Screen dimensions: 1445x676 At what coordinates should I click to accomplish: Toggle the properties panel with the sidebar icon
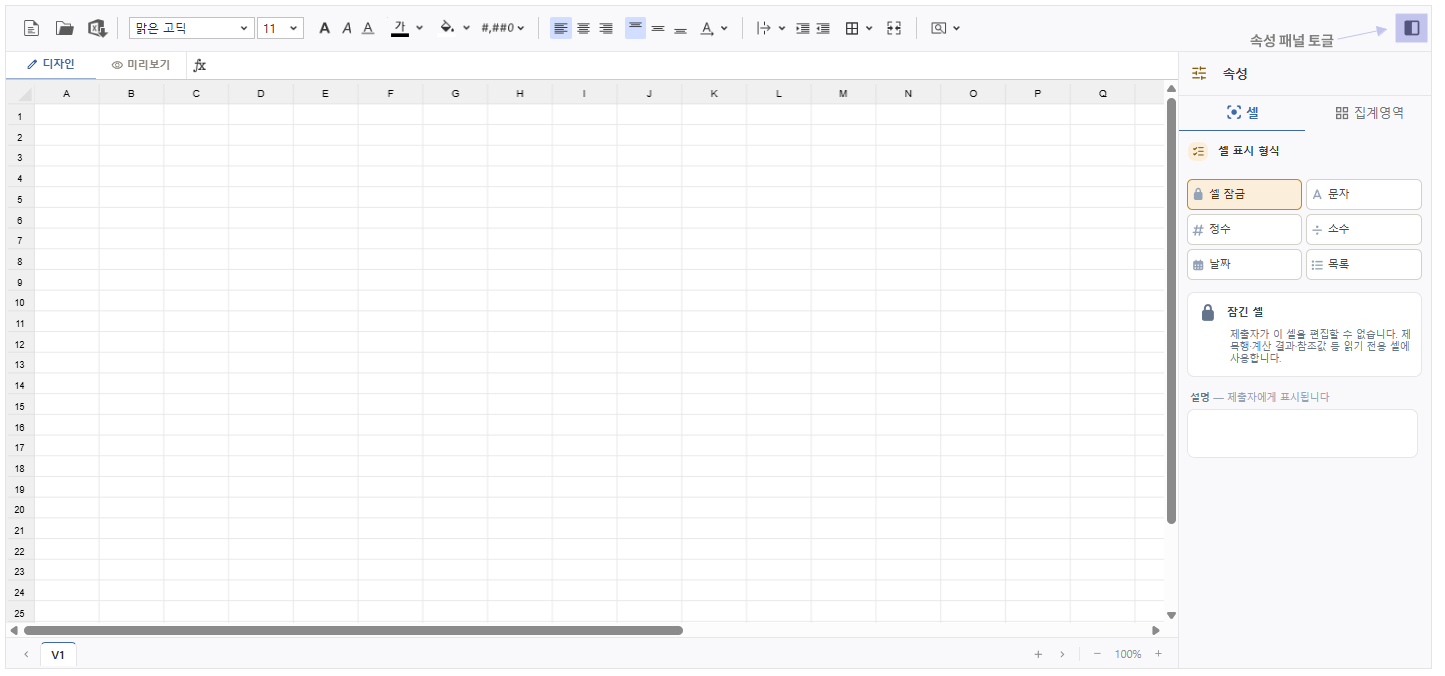coord(1411,28)
